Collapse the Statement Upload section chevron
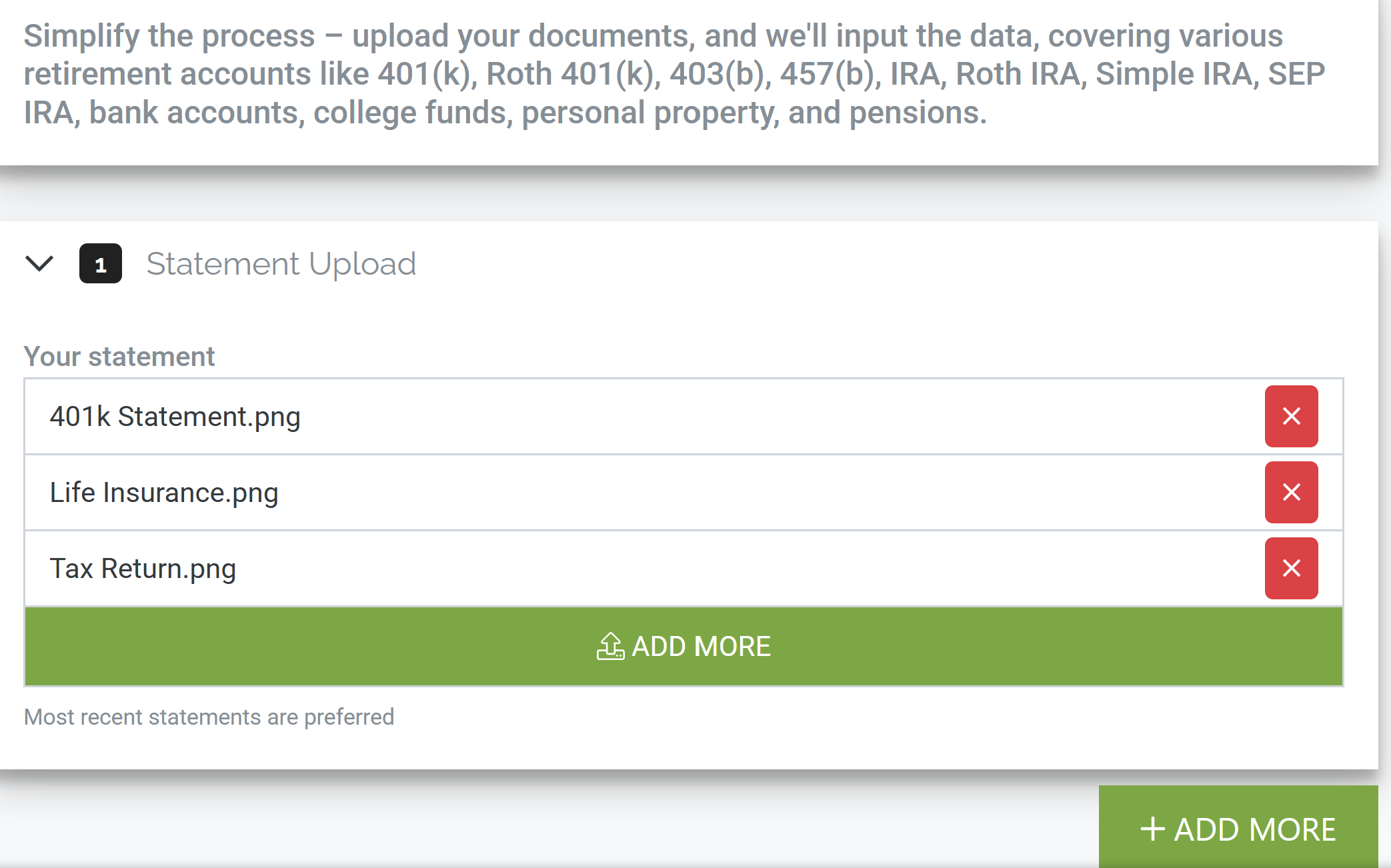 pos(39,263)
